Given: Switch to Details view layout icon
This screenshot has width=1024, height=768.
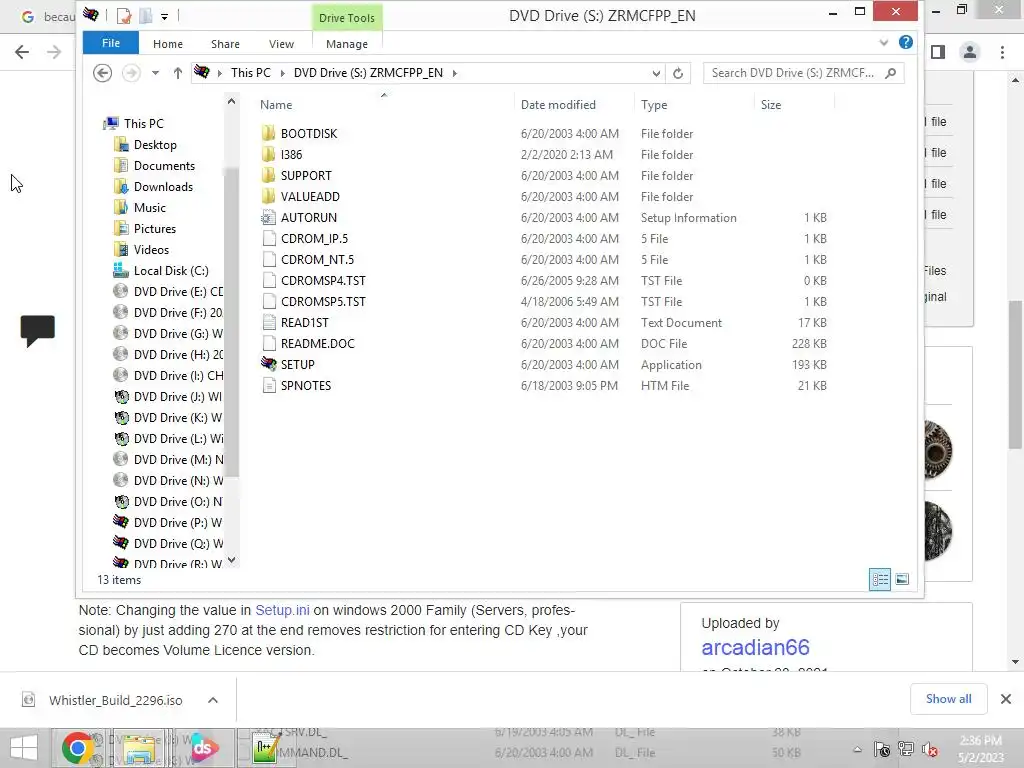Looking at the screenshot, I should click(880, 579).
